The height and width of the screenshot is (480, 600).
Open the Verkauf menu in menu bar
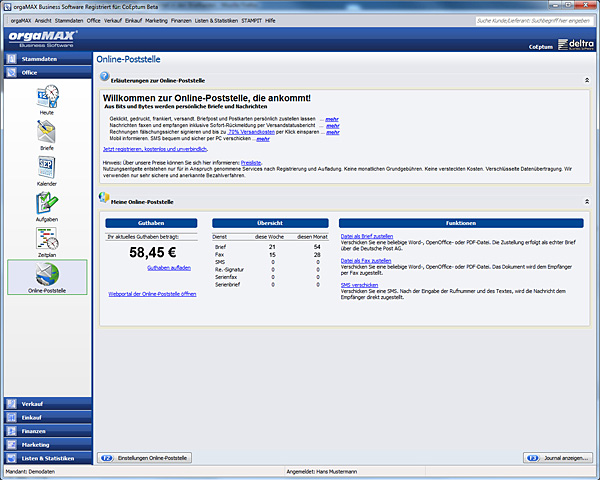(x=112, y=21)
